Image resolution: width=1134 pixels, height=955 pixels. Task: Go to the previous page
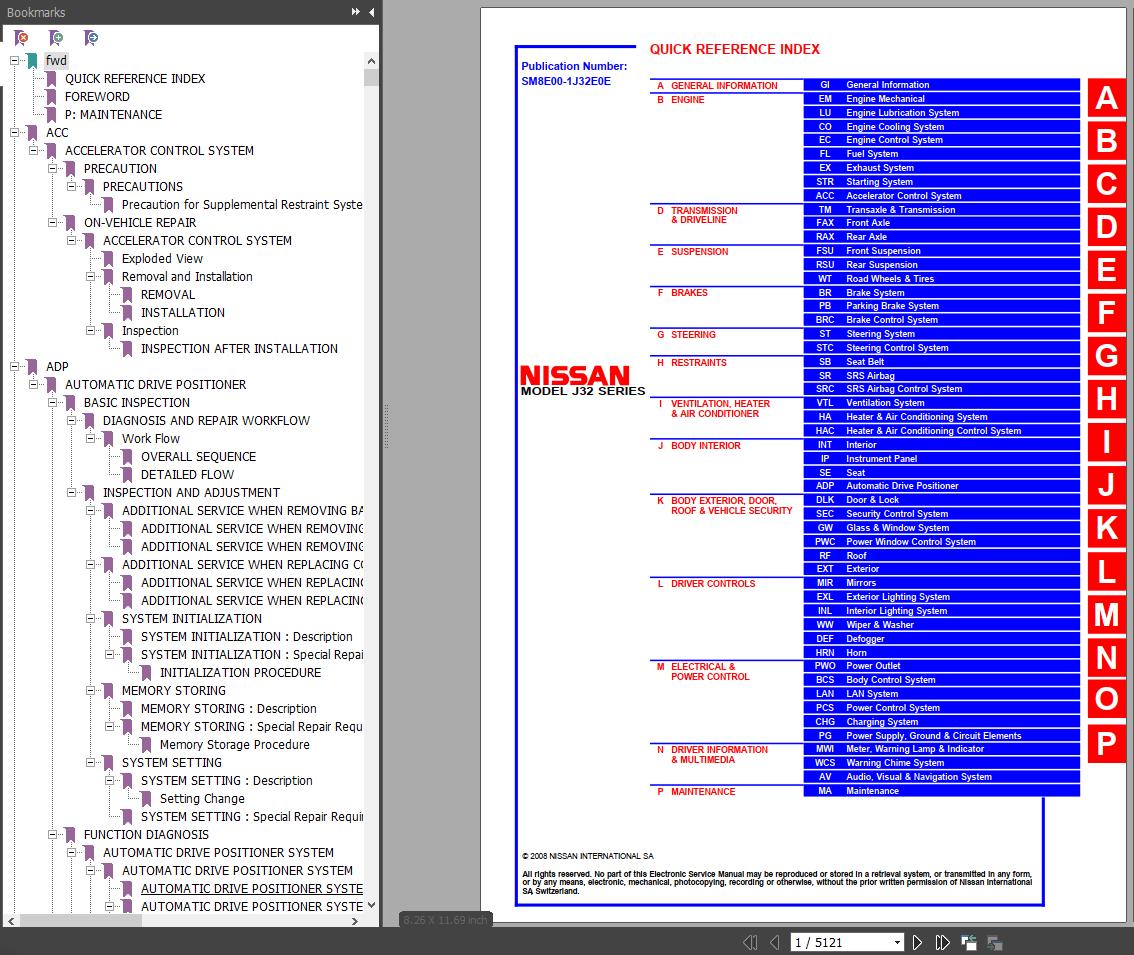(775, 942)
